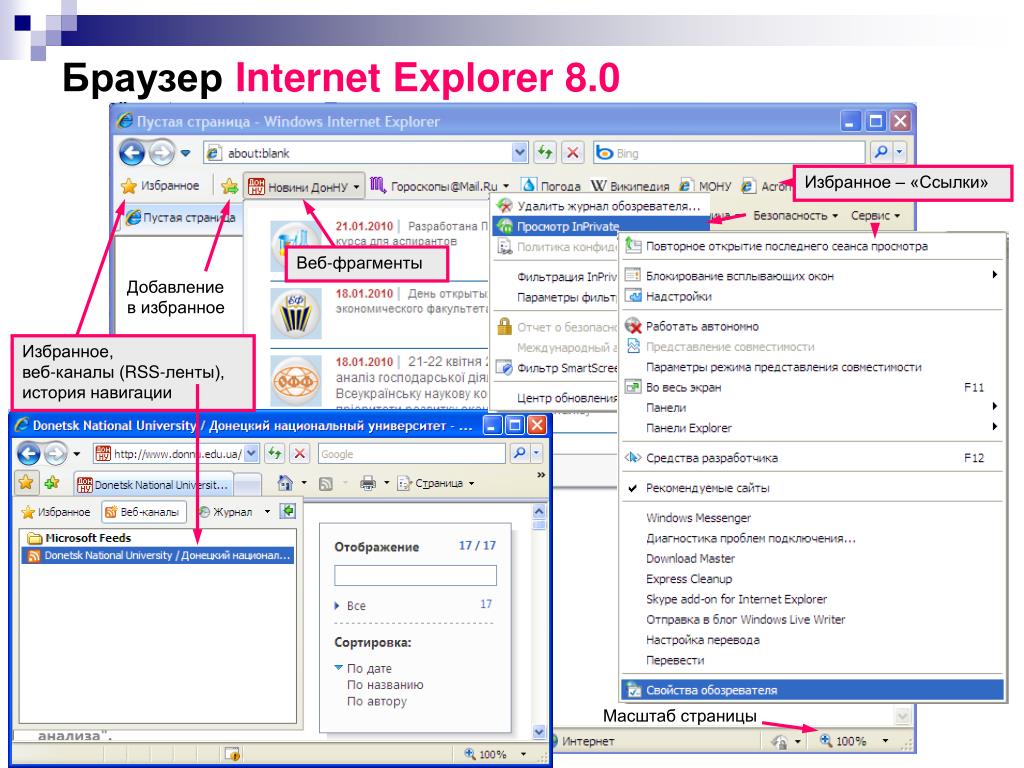This screenshot has height=768, width=1024.
Task: Click scroll-up arrow of feed page scrollbar
Action: pyautogui.click(x=539, y=510)
